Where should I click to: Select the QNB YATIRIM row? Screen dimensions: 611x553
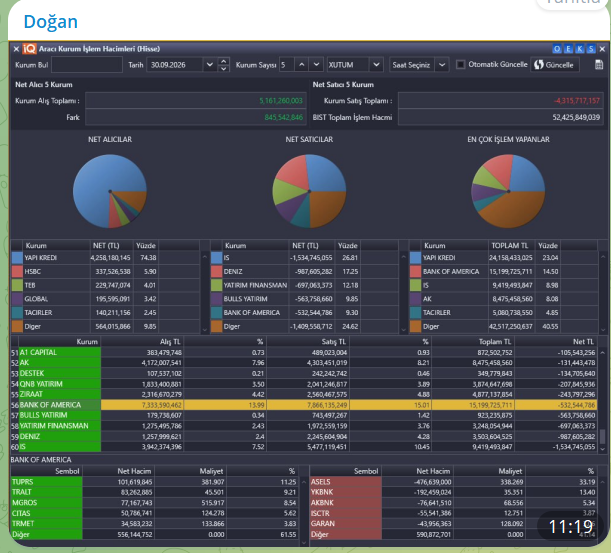click(304, 384)
